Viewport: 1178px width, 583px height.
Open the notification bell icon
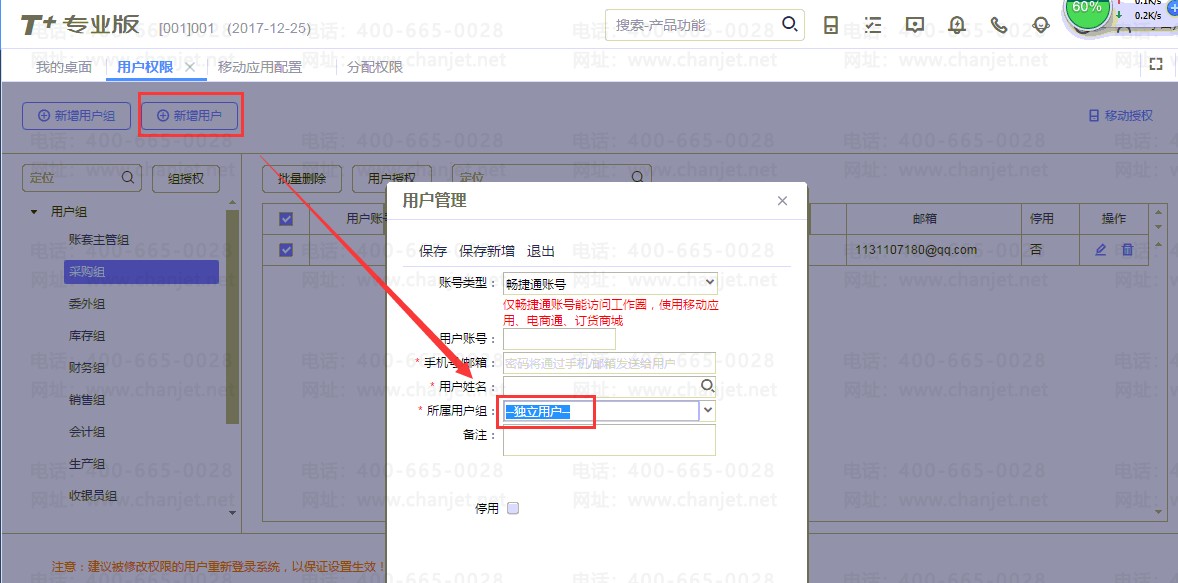click(957, 25)
